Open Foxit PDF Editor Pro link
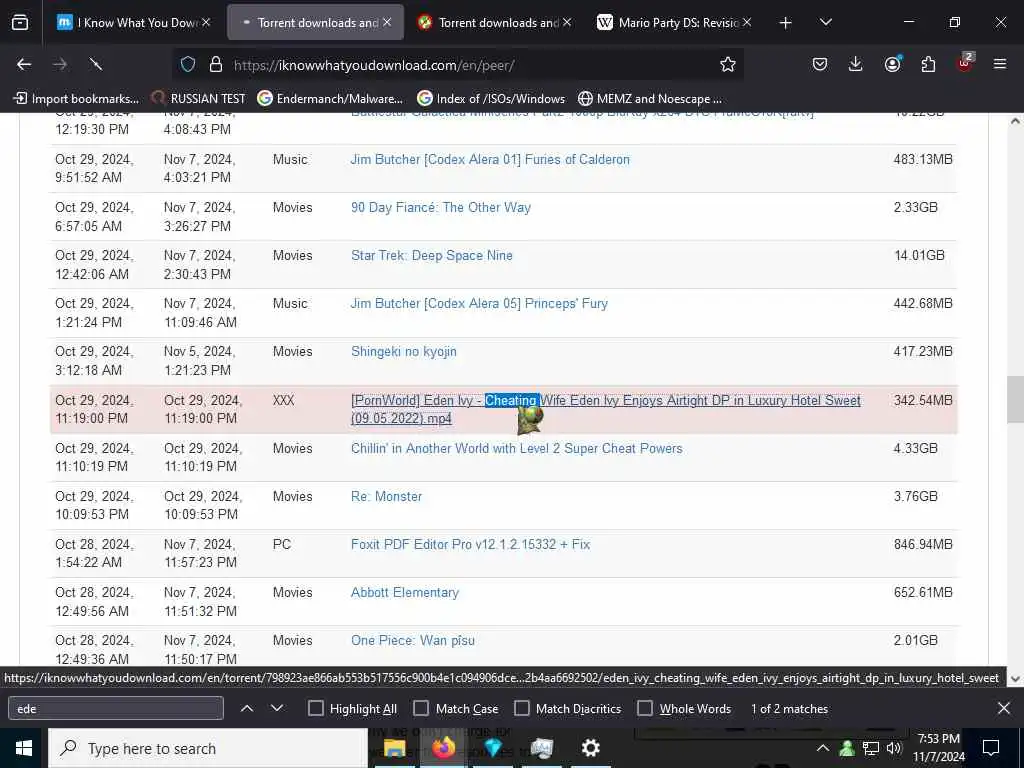Image resolution: width=1024 pixels, height=768 pixels. [x=470, y=544]
